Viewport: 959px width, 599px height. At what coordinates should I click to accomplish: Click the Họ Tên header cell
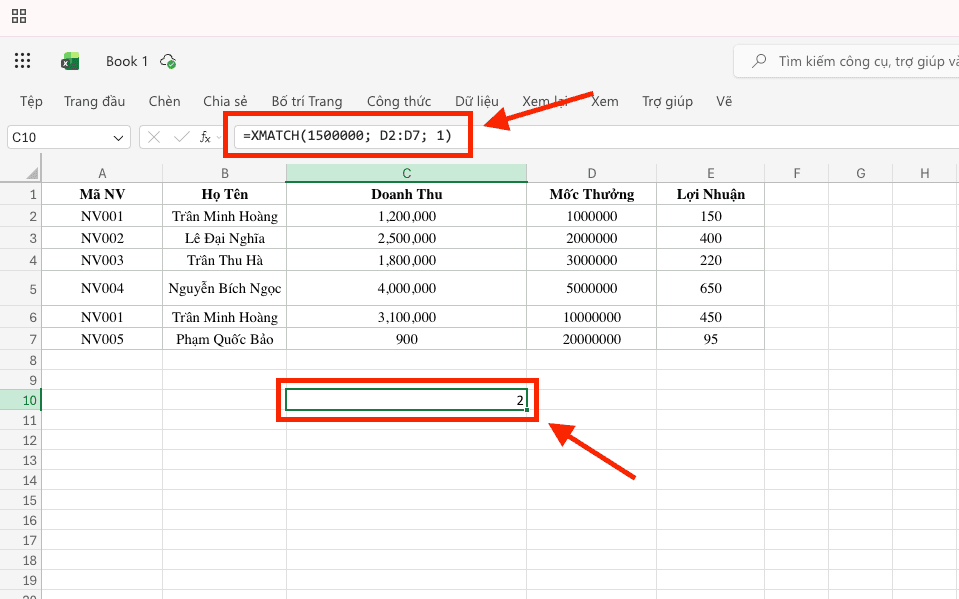224,195
